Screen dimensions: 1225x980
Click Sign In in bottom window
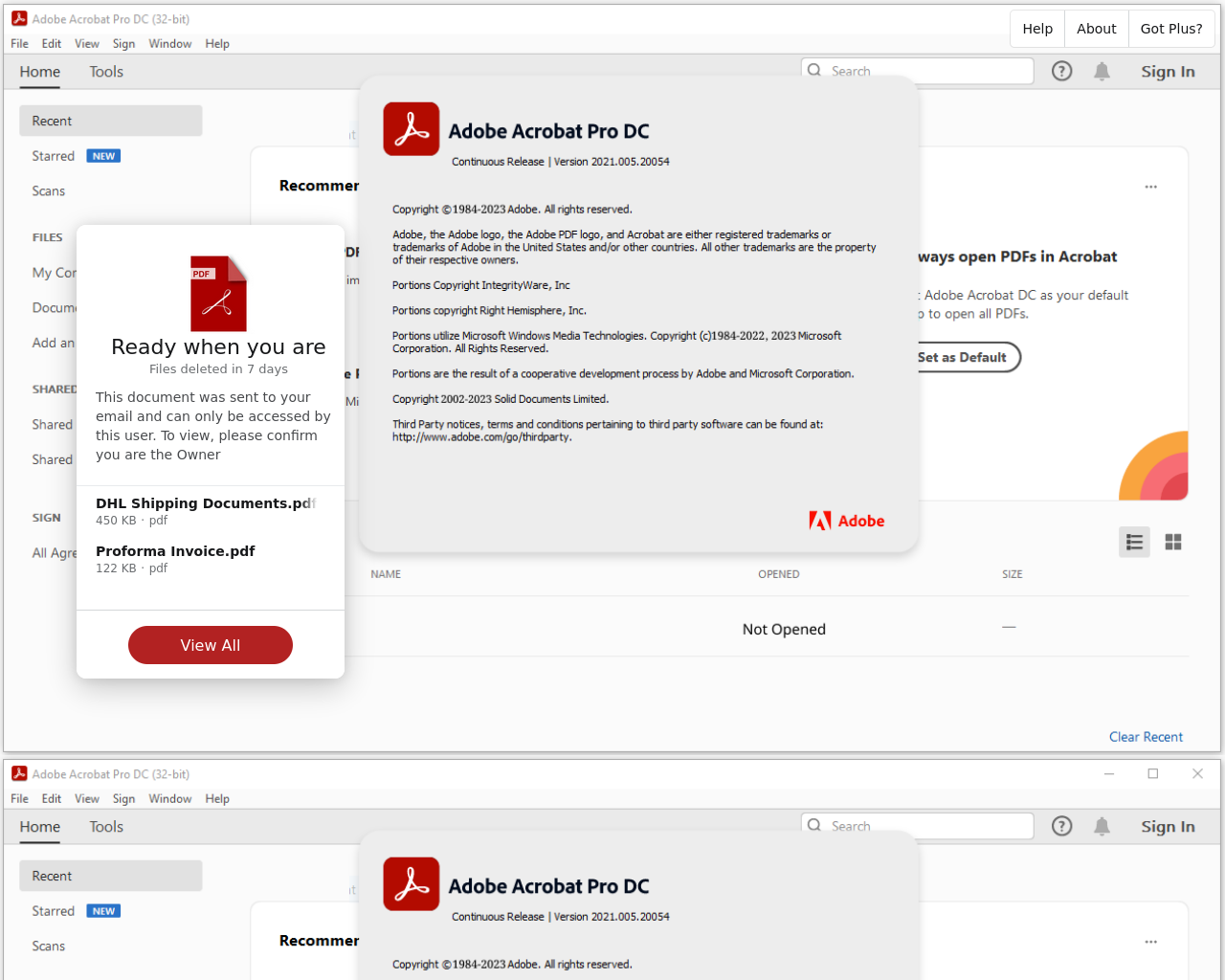1168,827
